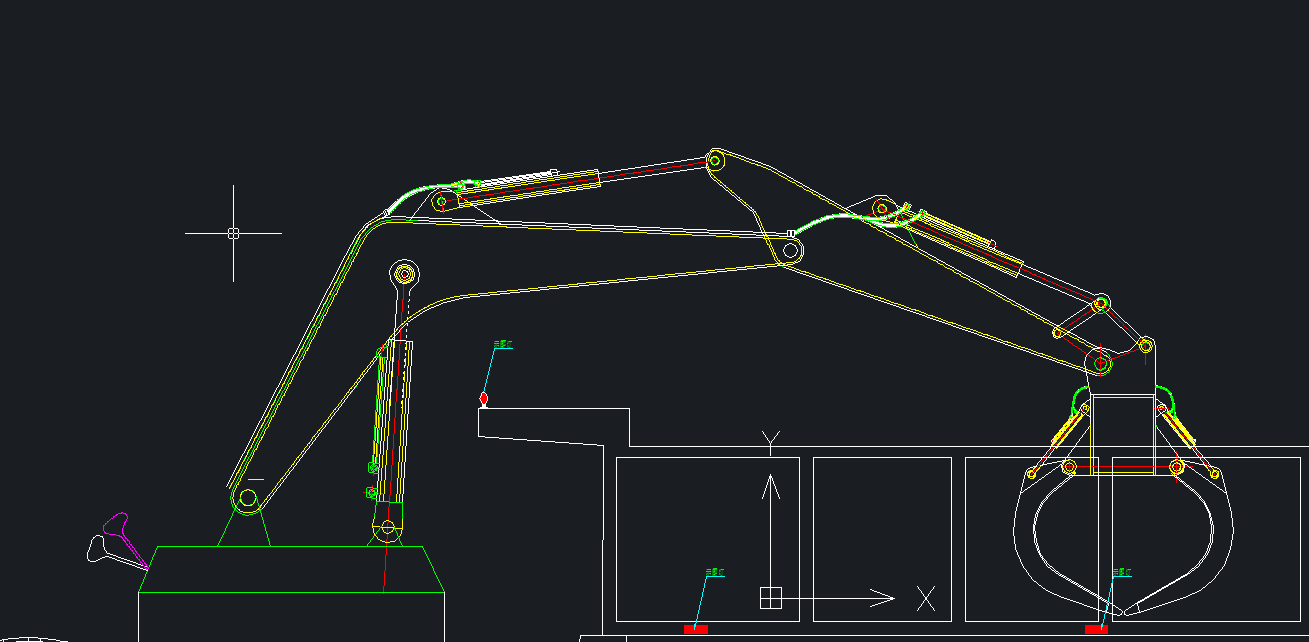Select the boom lift cylinder's top pivot circle

405,273
